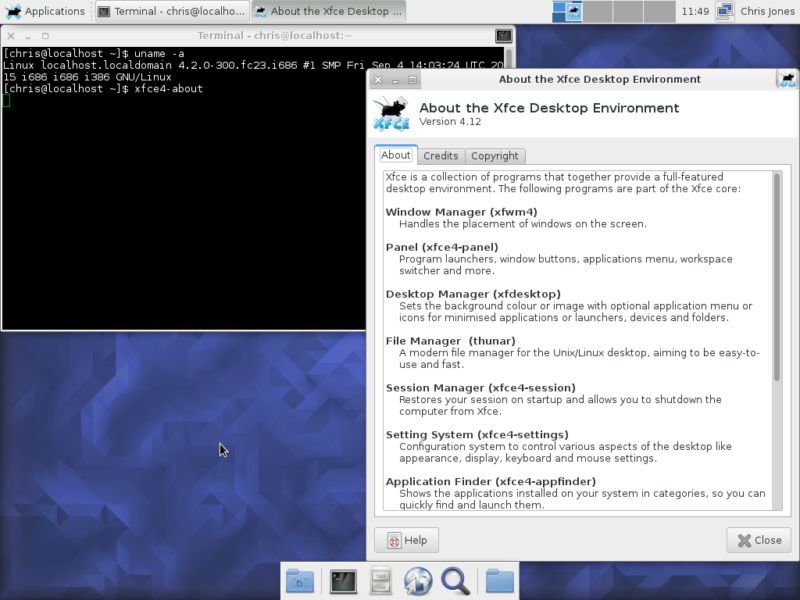Click the Terminal window scrollbar

click(x=508, y=59)
